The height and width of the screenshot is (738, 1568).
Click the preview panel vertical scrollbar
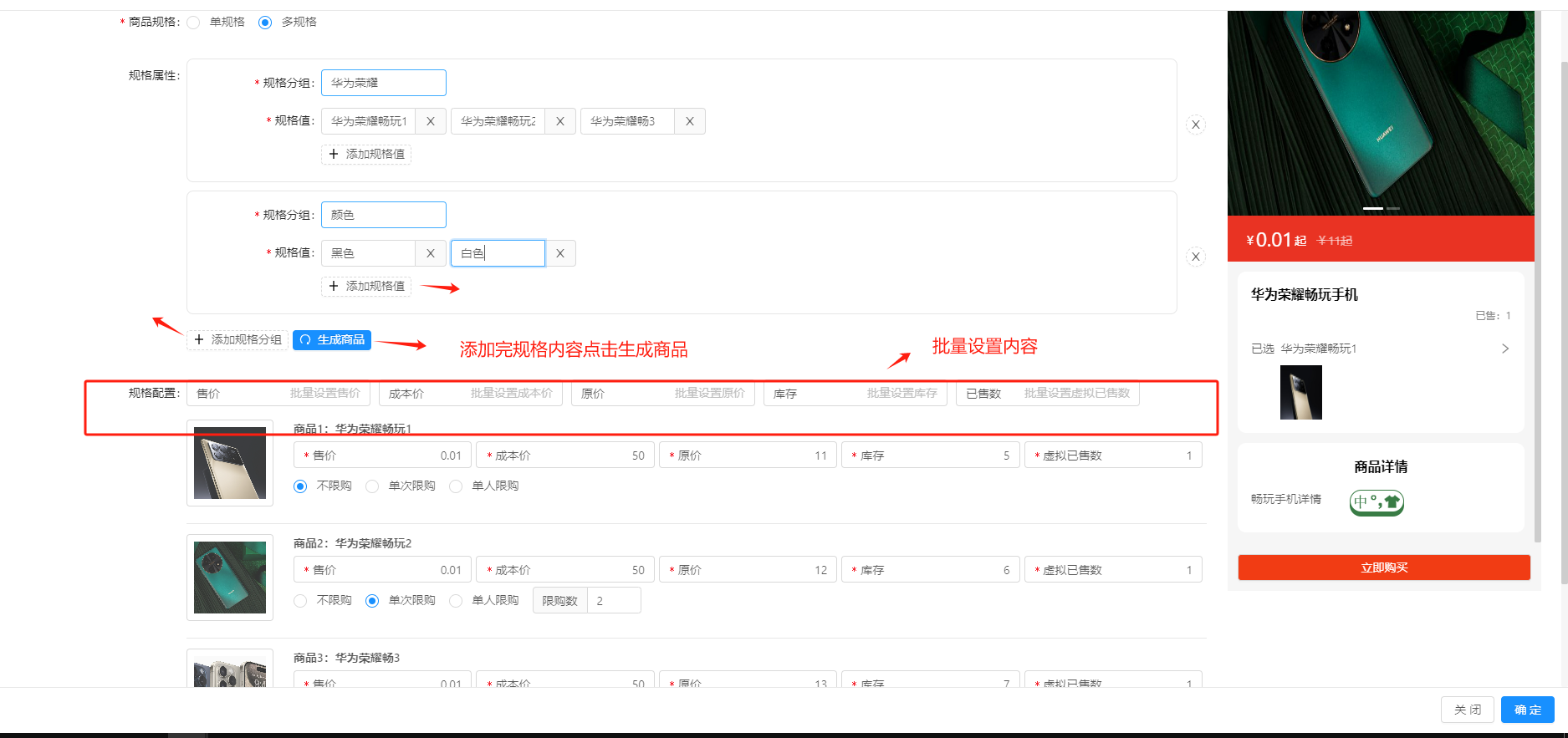point(1538,276)
